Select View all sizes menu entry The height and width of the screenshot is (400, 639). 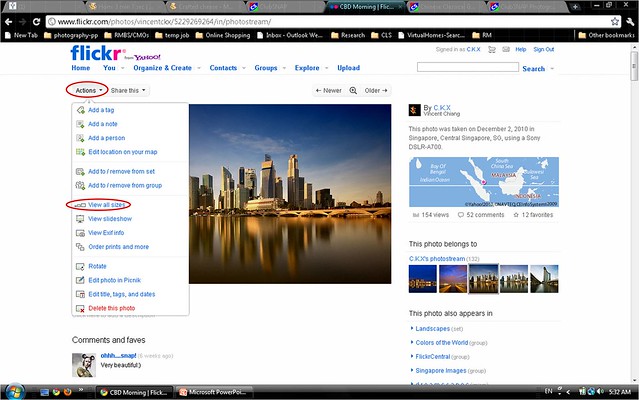[107, 205]
